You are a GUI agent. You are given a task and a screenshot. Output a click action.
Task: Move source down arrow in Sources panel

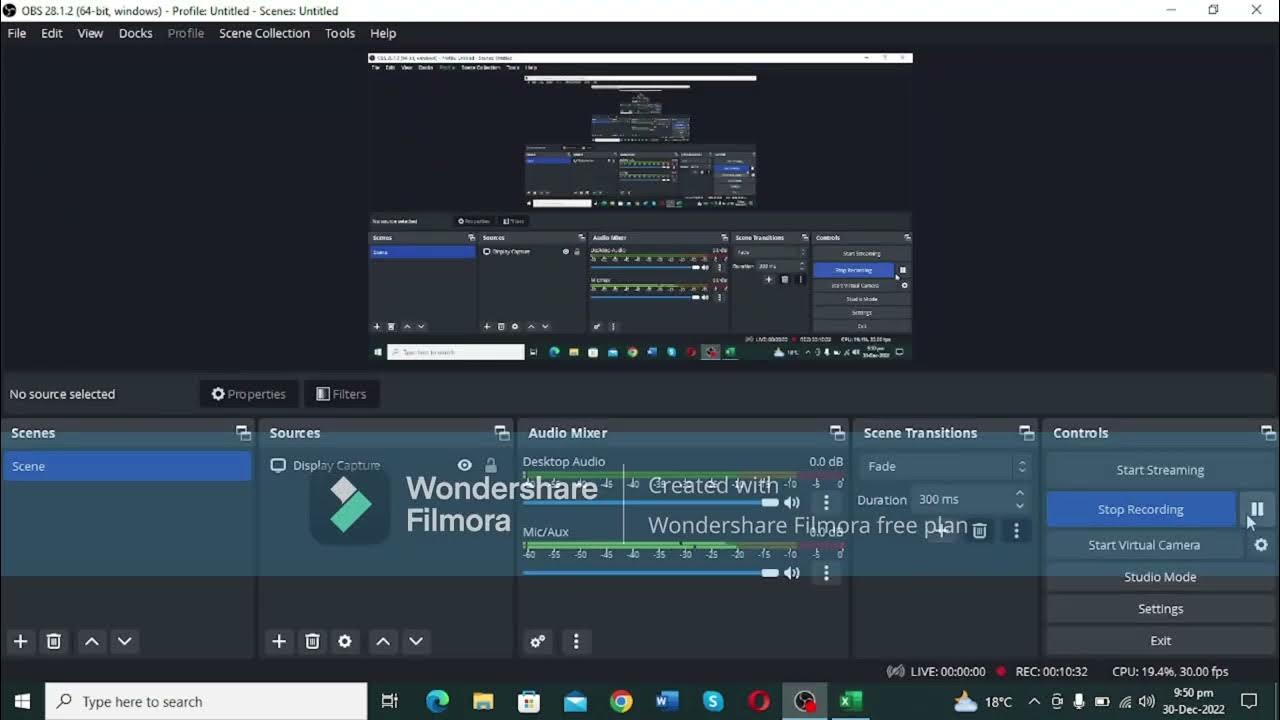tap(416, 641)
